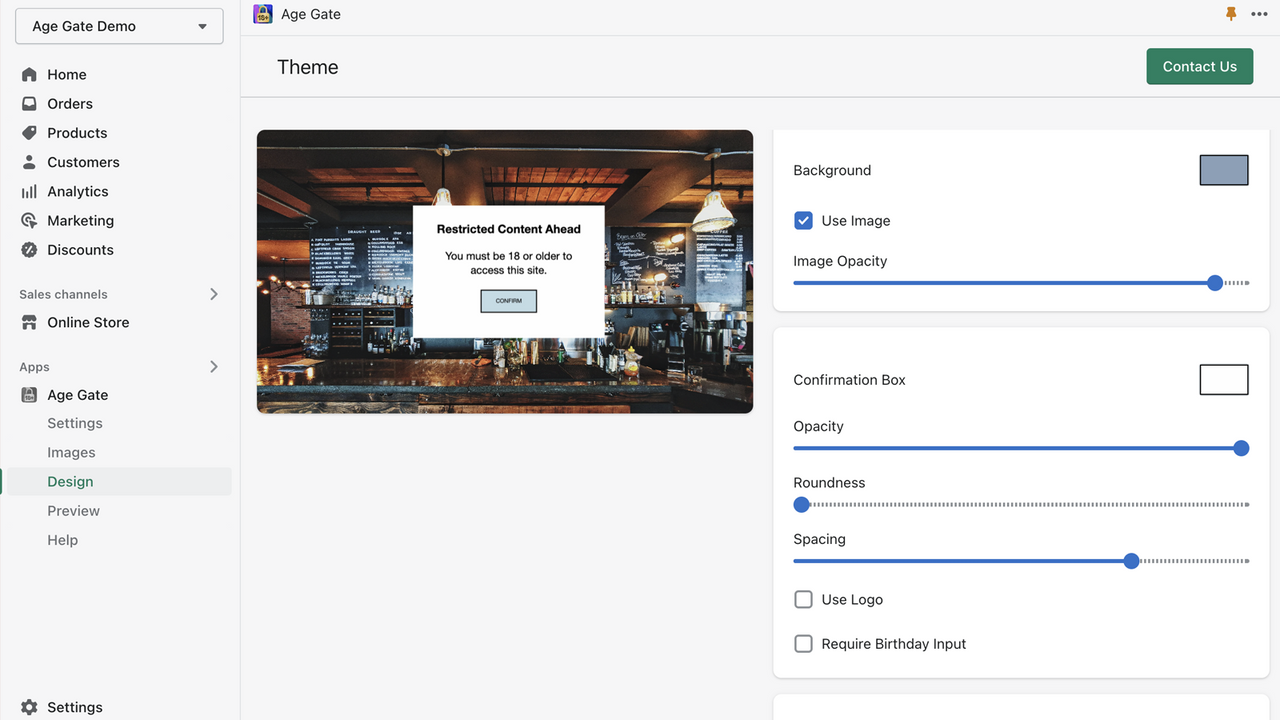Click CONFIRM in the preview box

tap(508, 301)
